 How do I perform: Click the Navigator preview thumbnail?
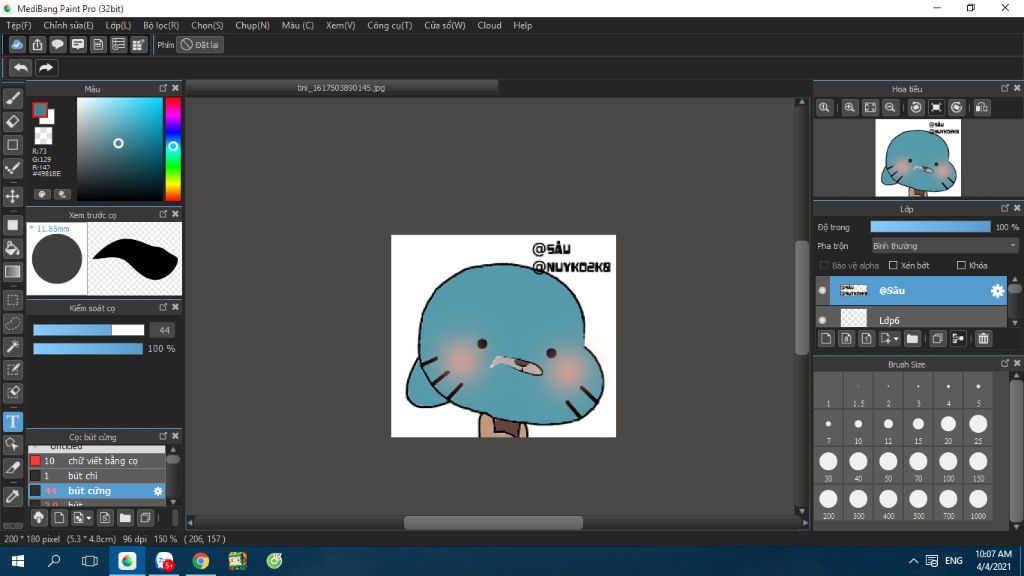point(918,157)
